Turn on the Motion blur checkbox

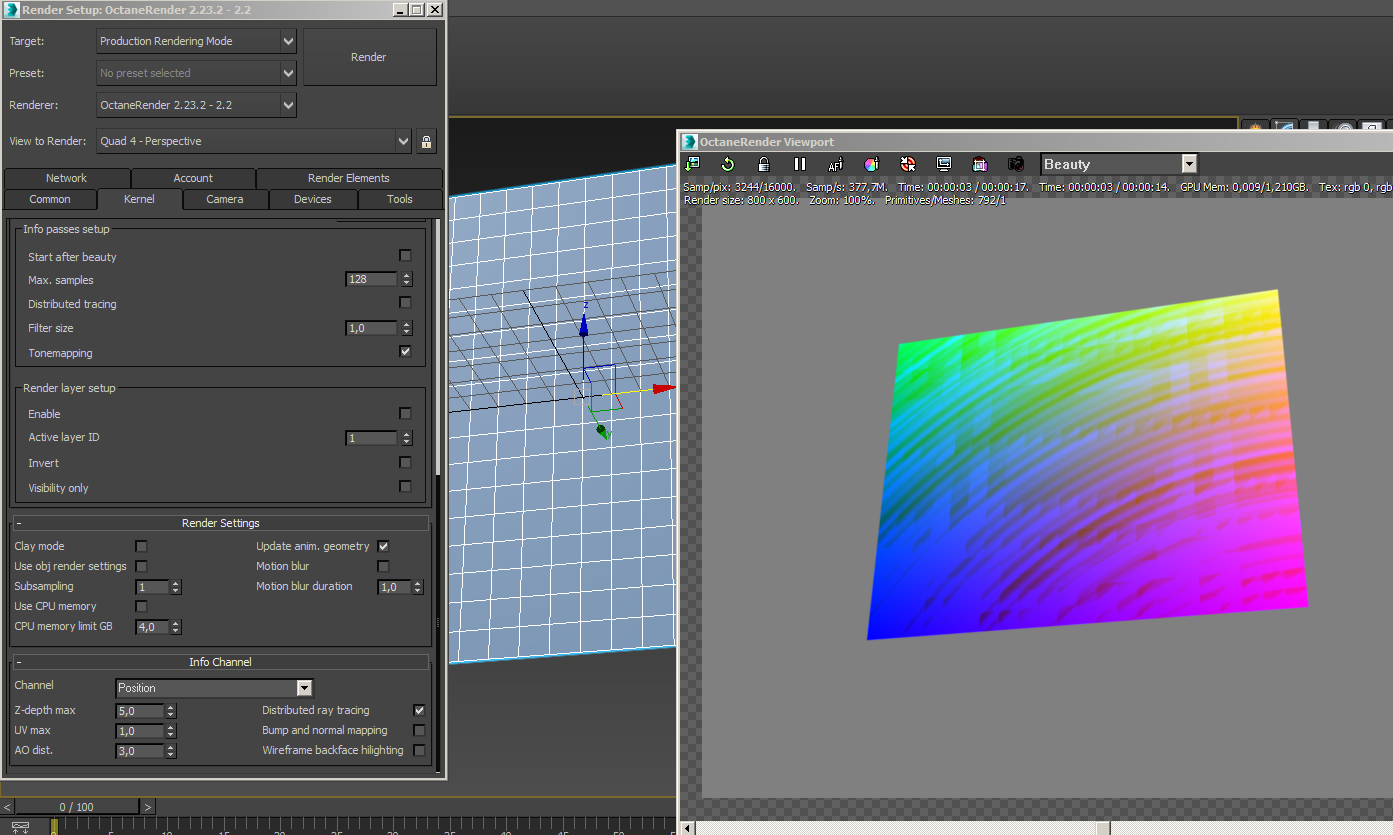pyautogui.click(x=383, y=566)
